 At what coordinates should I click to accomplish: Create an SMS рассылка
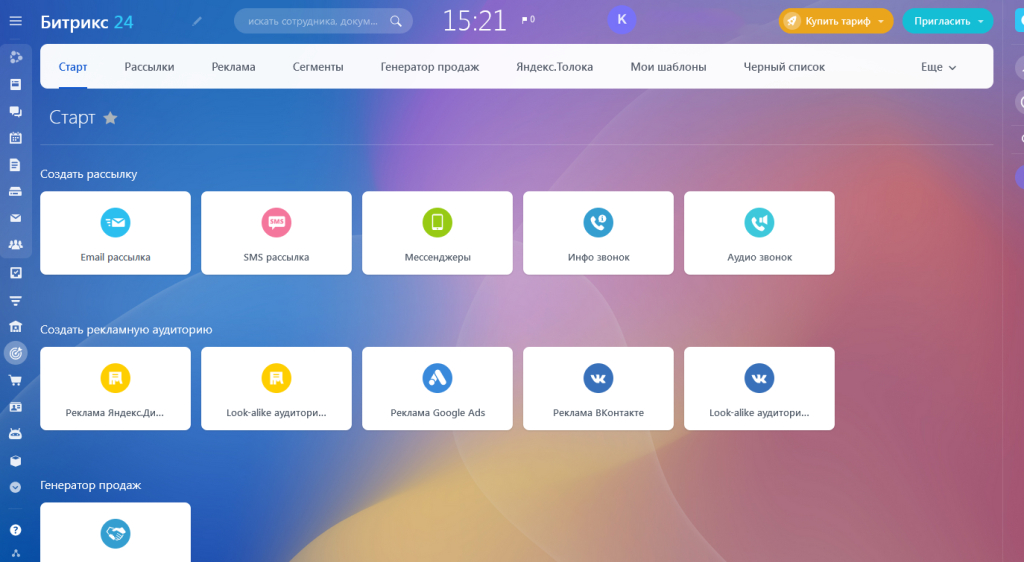tap(276, 233)
